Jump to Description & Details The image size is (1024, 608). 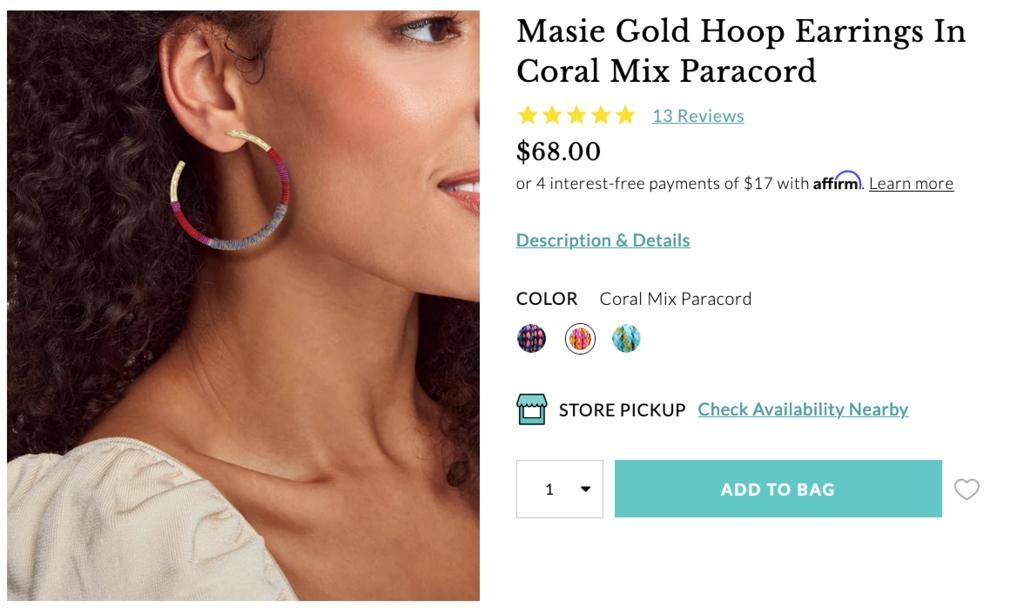(x=603, y=240)
